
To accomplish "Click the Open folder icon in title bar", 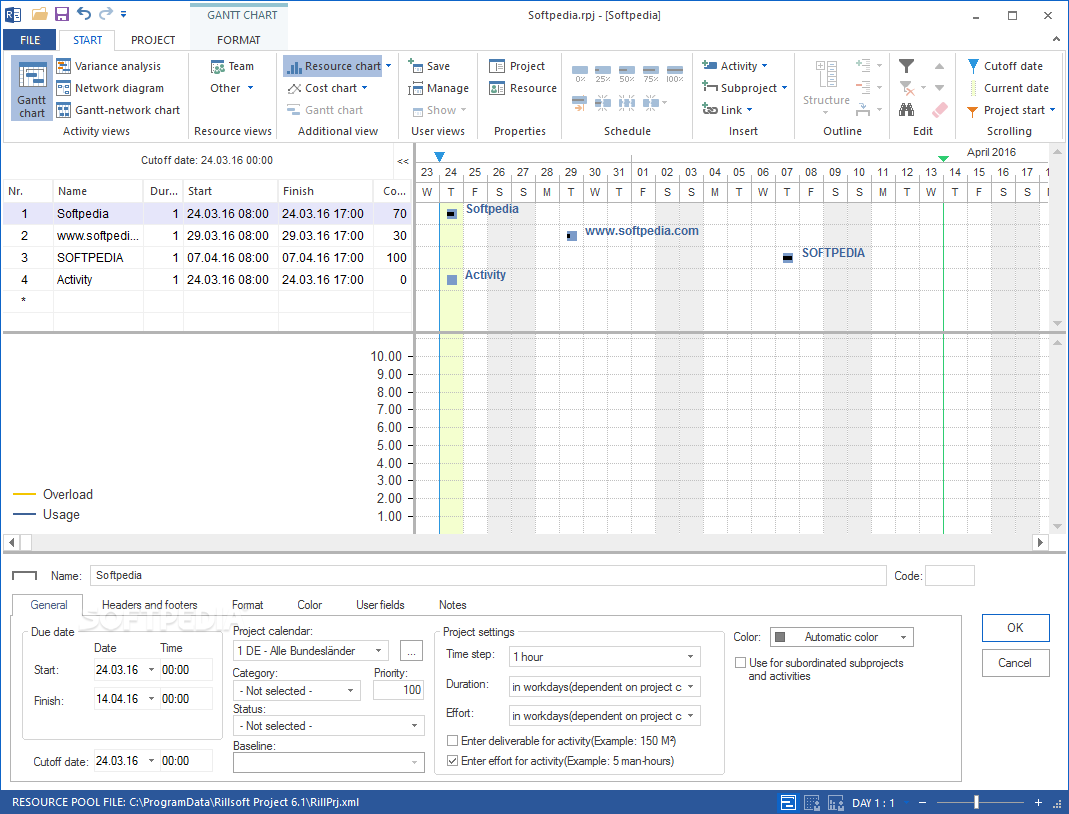I will click(40, 14).
